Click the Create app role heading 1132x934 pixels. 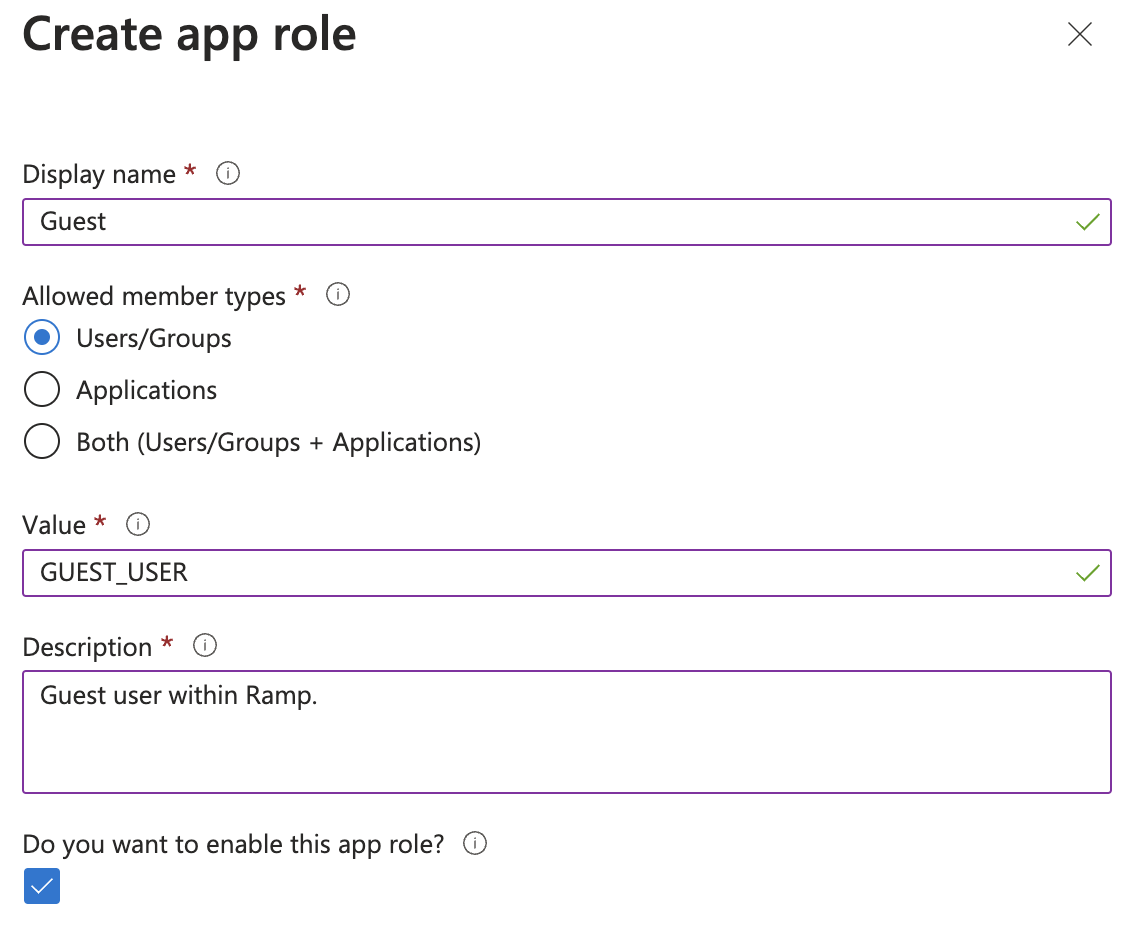(189, 36)
